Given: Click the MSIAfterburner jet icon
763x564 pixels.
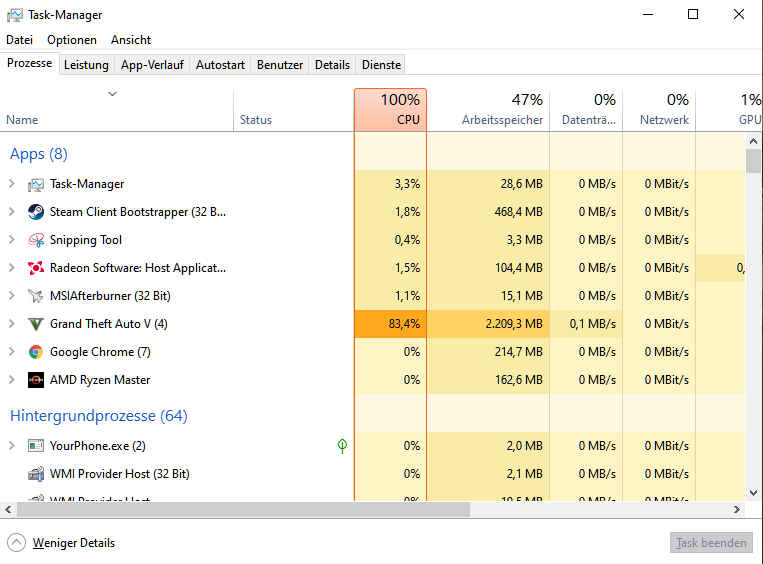Looking at the screenshot, I should [x=36, y=296].
